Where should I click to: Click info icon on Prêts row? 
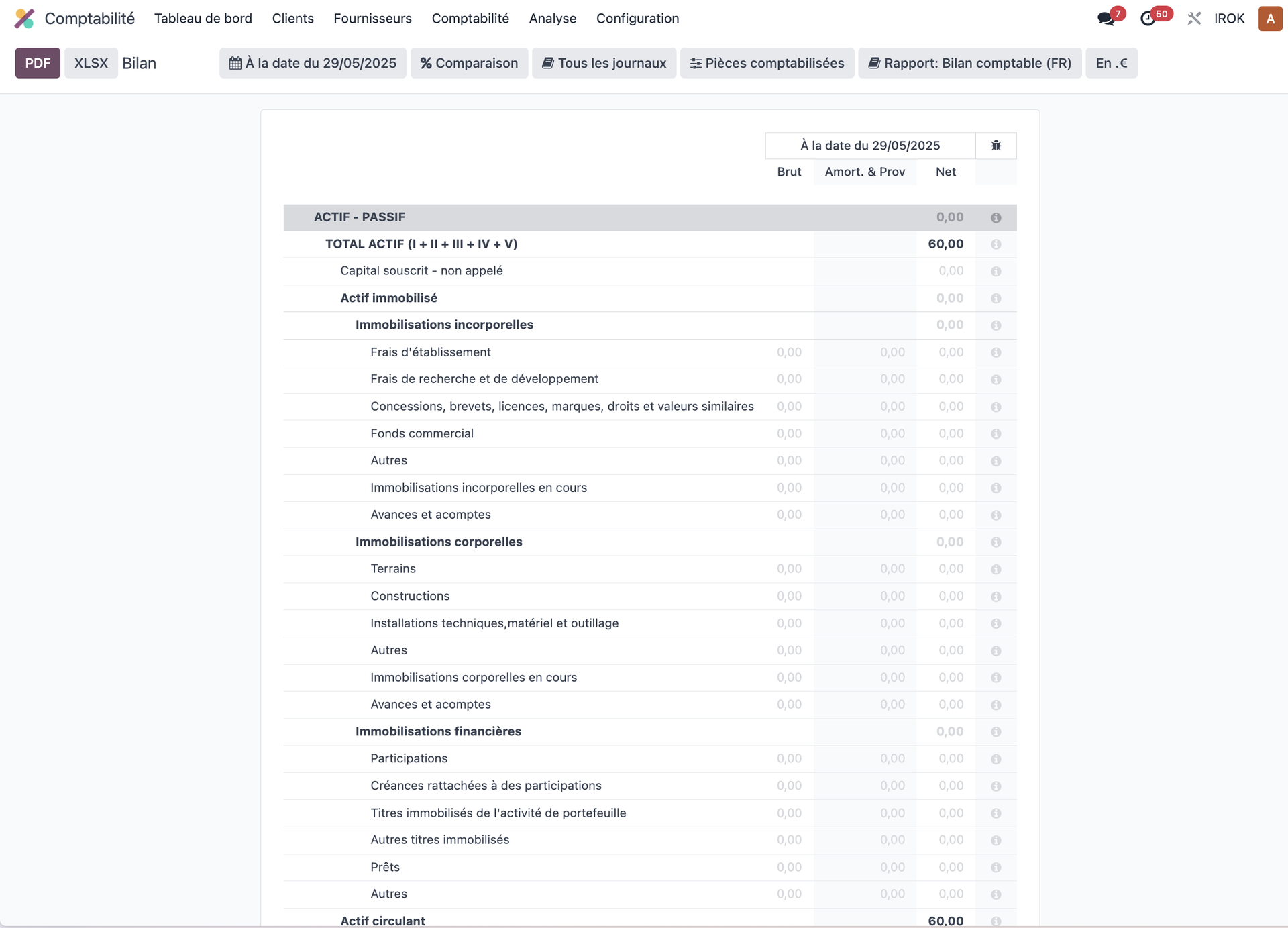[996, 868]
